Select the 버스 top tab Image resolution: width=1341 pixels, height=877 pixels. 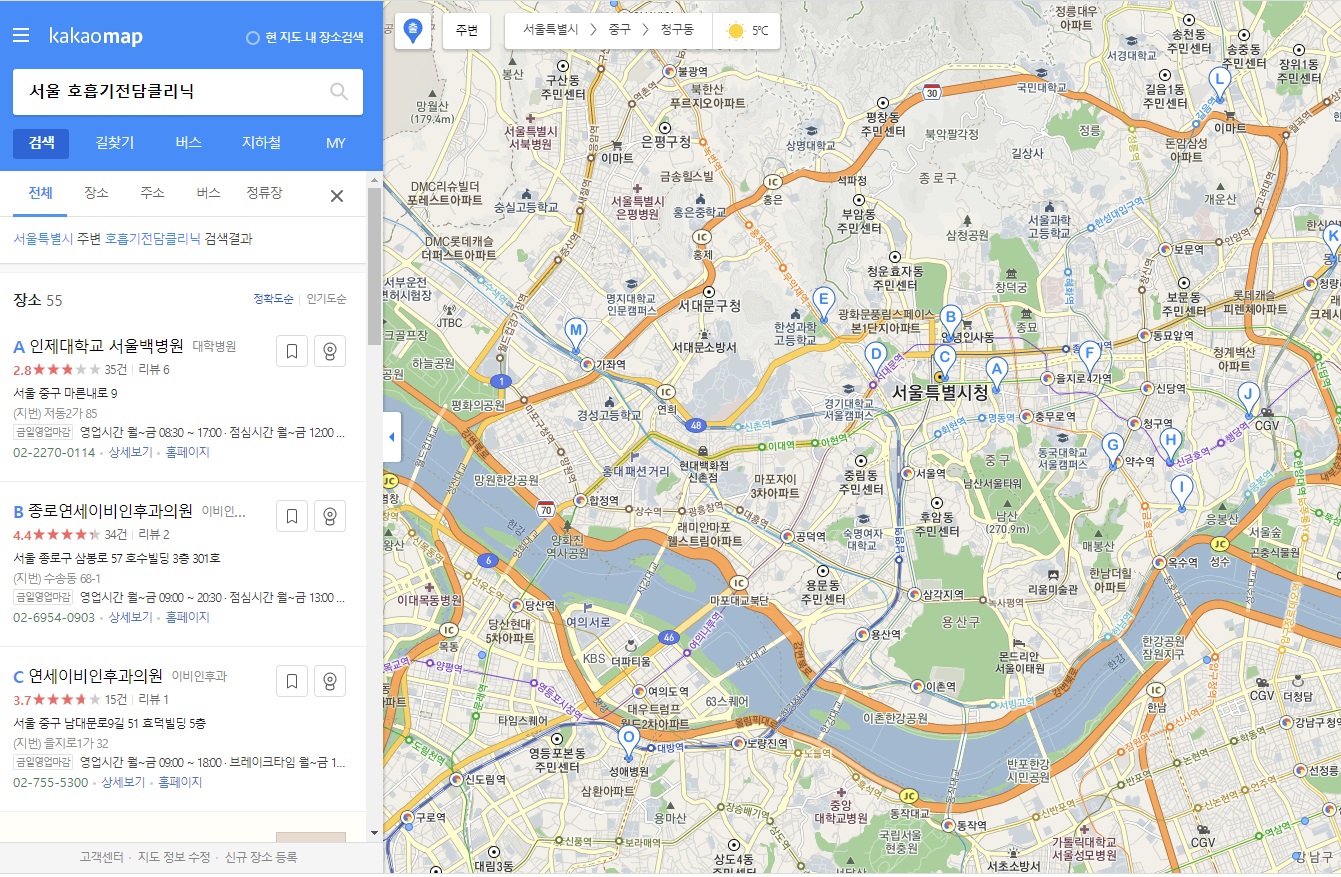point(188,143)
